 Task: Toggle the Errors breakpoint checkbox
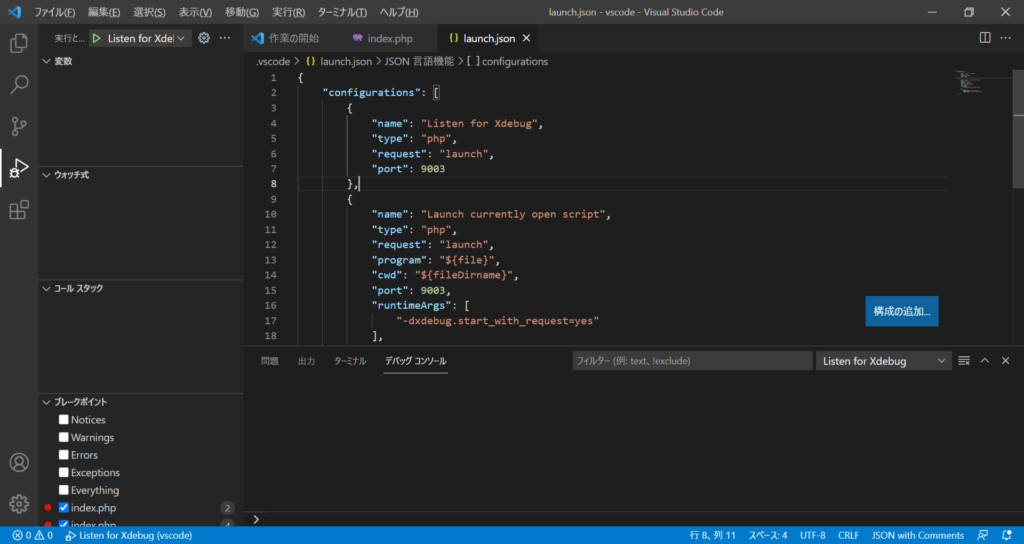(63, 455)
